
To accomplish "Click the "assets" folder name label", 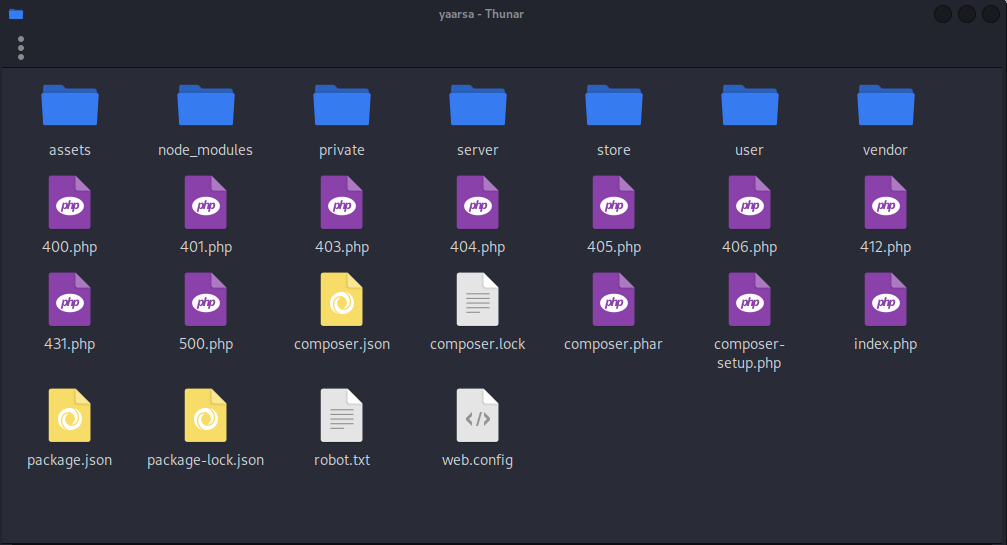I will tap(69, 150).
